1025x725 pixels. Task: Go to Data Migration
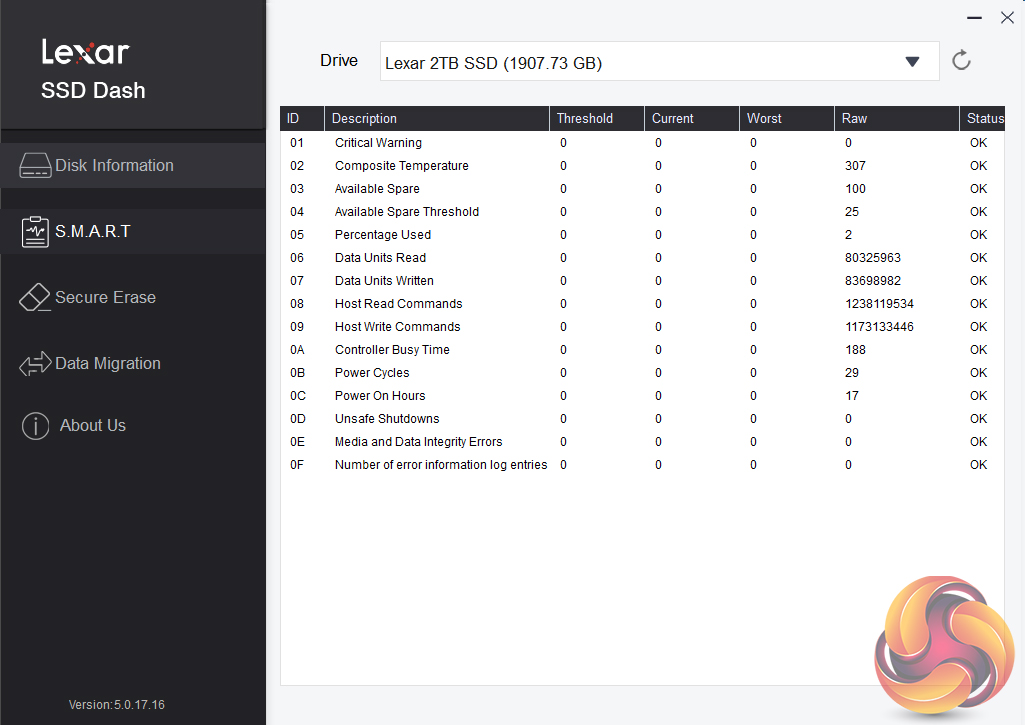coord(133,363)
